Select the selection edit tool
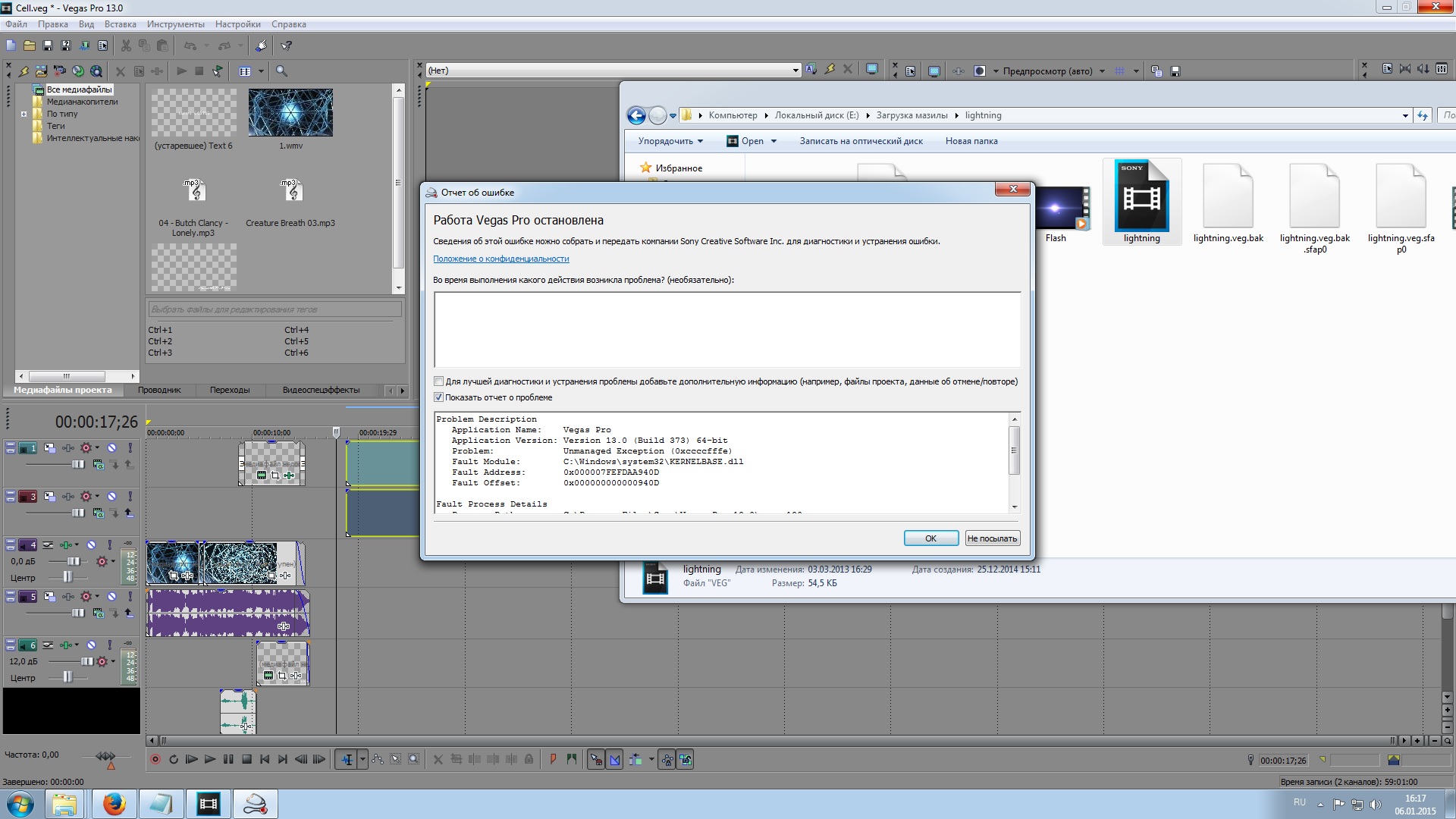Screen dimensions: 1456x819 pos(396,760)
